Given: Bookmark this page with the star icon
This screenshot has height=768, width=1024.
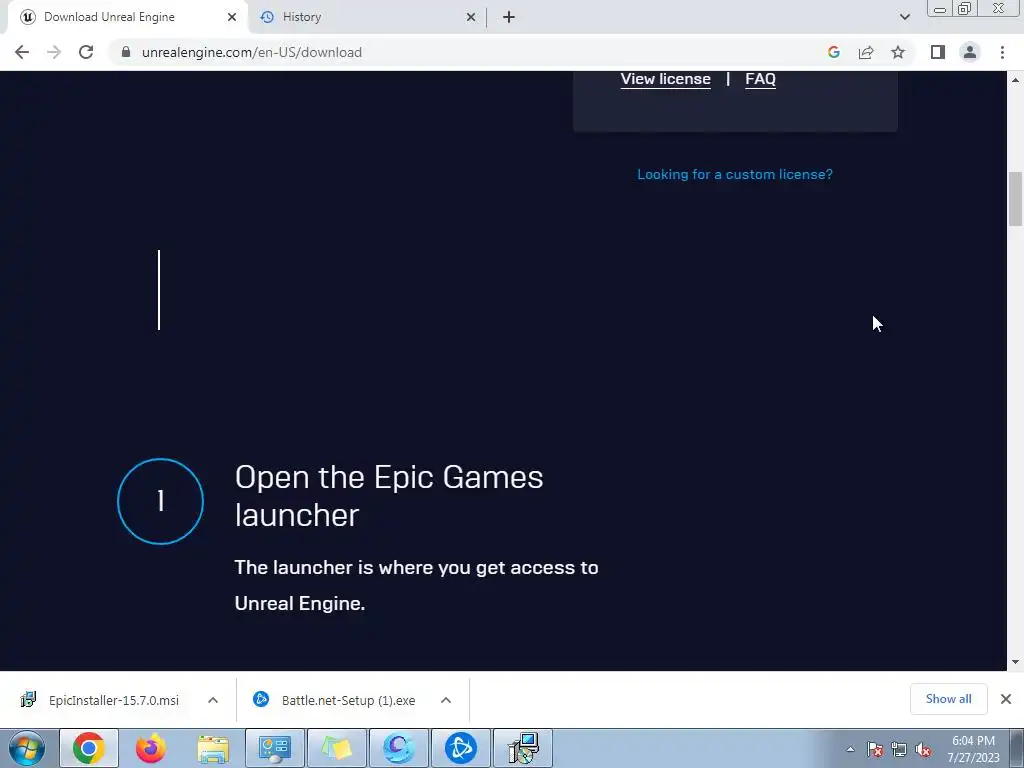Looking at the screenshot, I should pyautogui.click(x=898, y=52).
